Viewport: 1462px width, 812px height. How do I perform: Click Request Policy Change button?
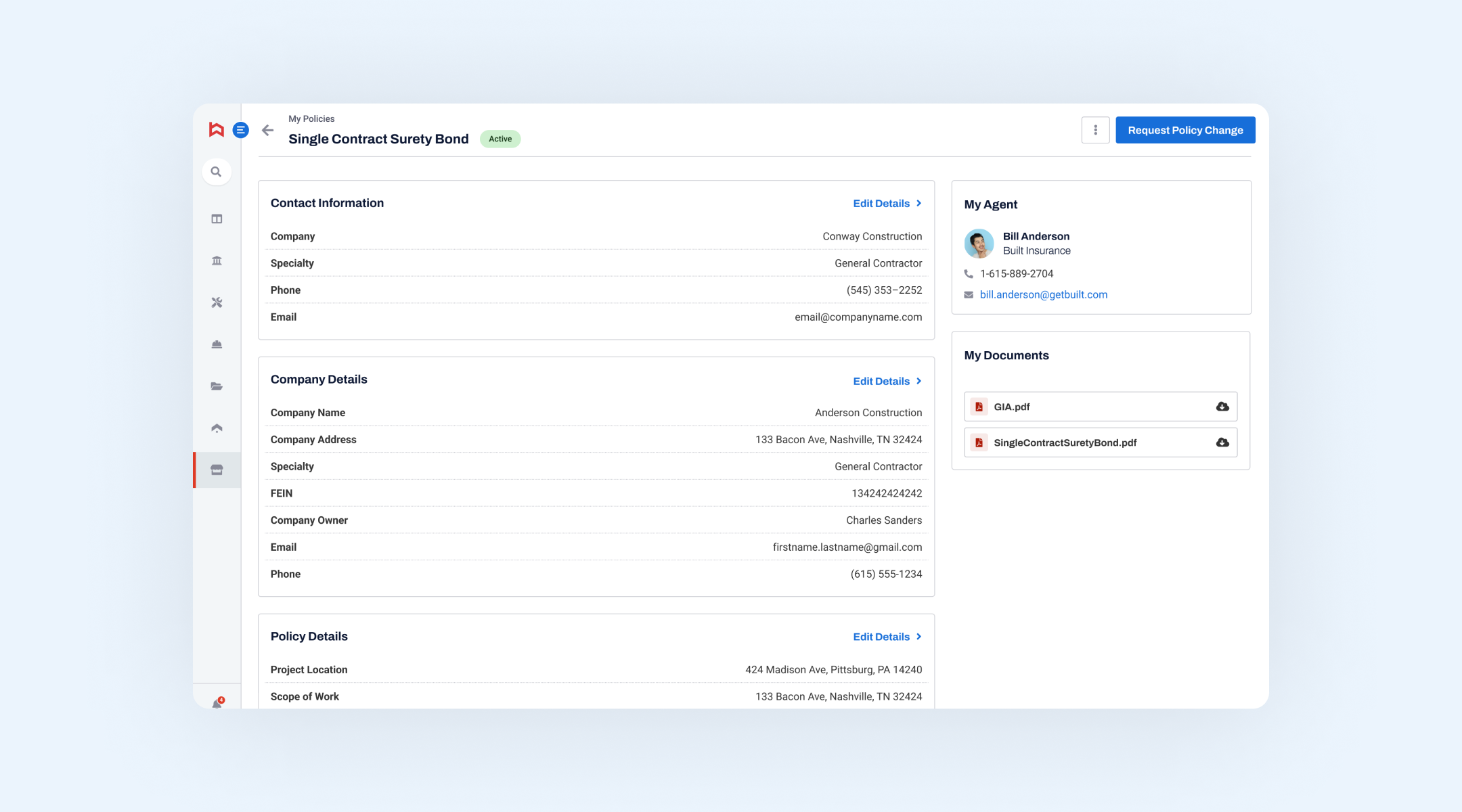tap(1185, 130)
